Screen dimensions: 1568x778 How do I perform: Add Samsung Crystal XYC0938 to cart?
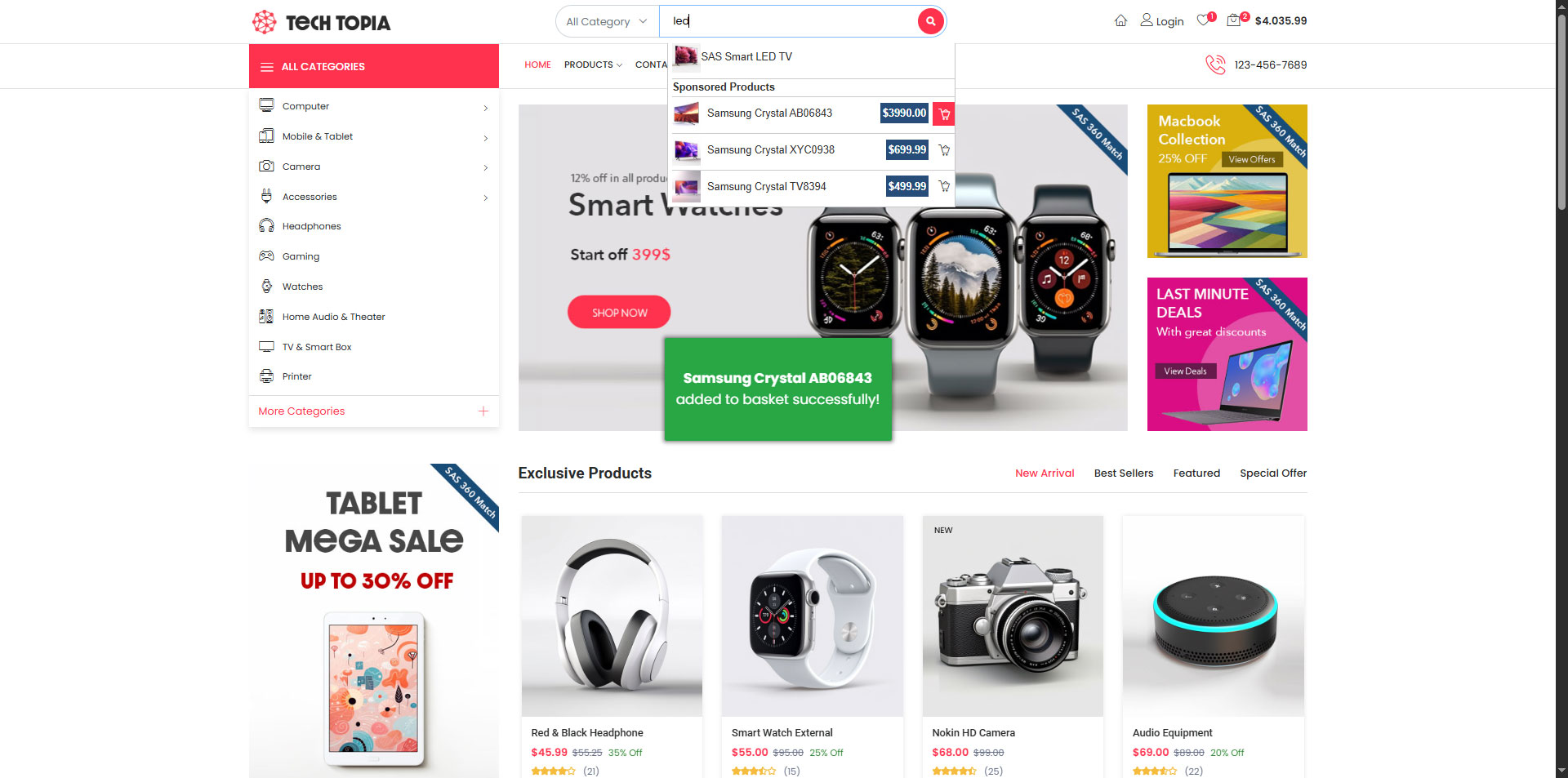pos(944,150)
